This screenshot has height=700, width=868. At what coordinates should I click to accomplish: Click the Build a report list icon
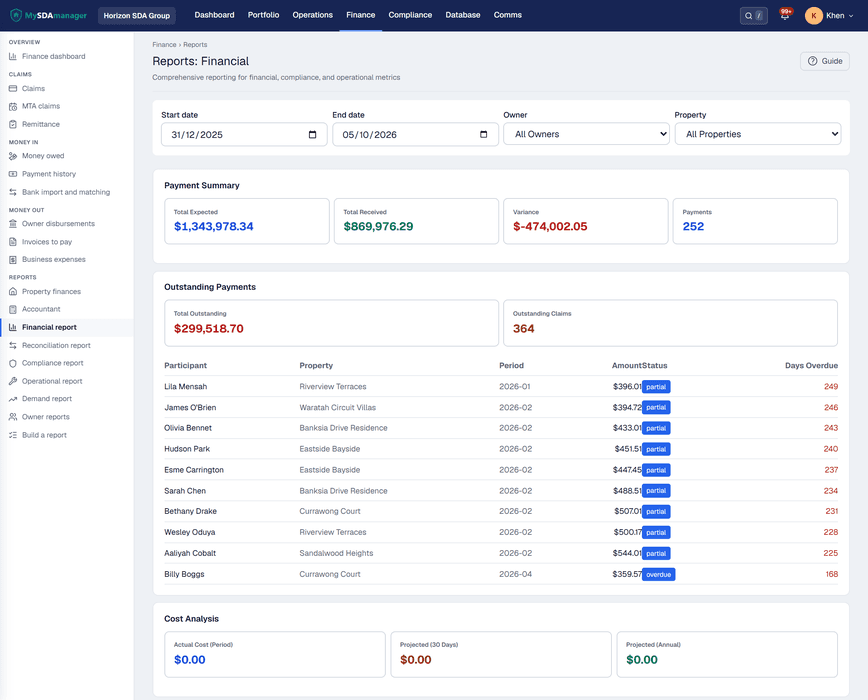point(13,435)
